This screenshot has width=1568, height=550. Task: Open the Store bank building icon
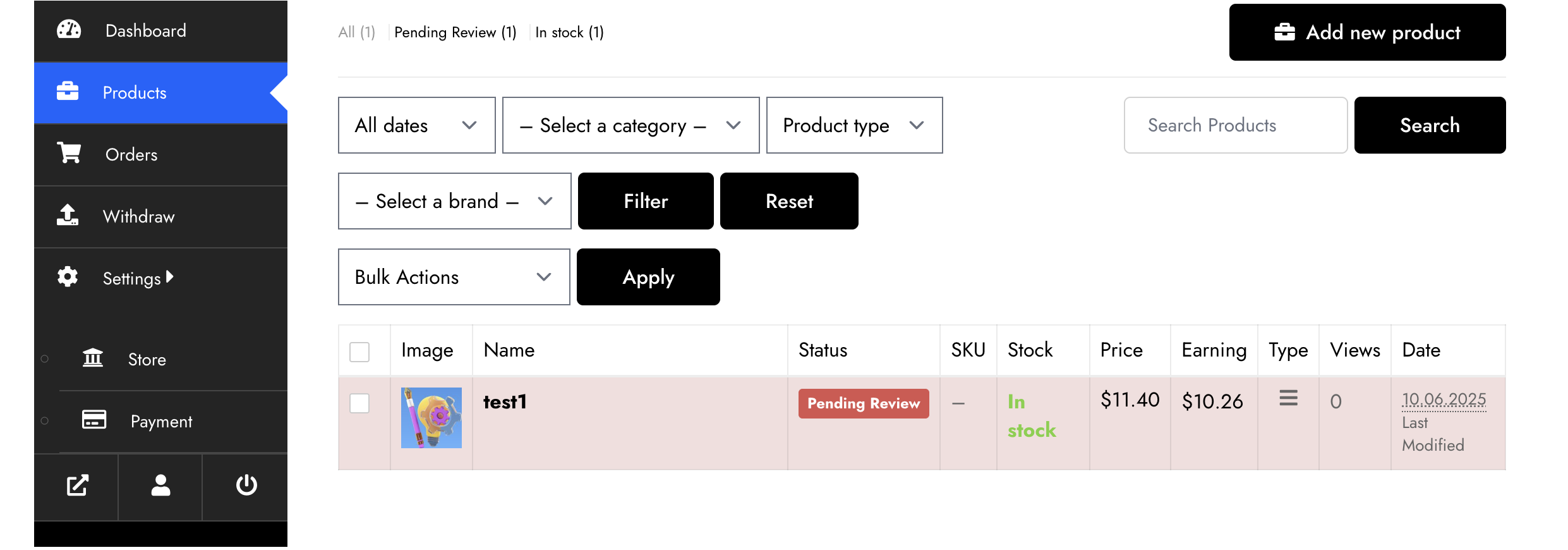(x=93, y=358)
